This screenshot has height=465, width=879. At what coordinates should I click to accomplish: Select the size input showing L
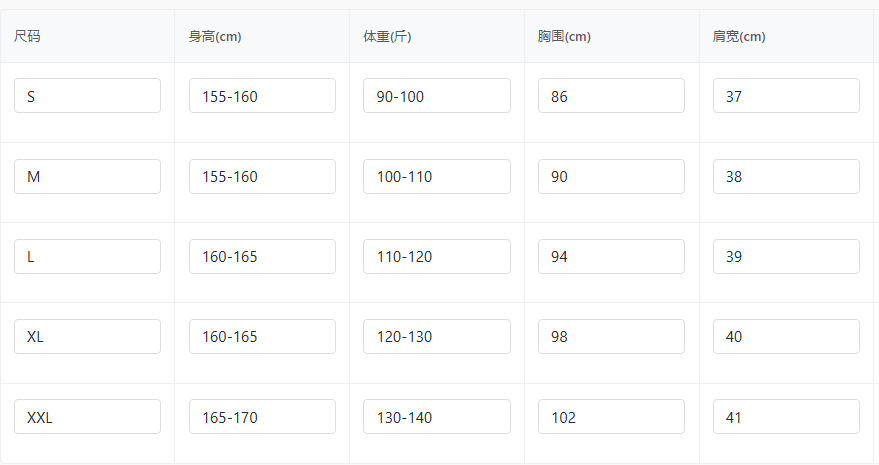pyautogui.click(x=87, y=256)
